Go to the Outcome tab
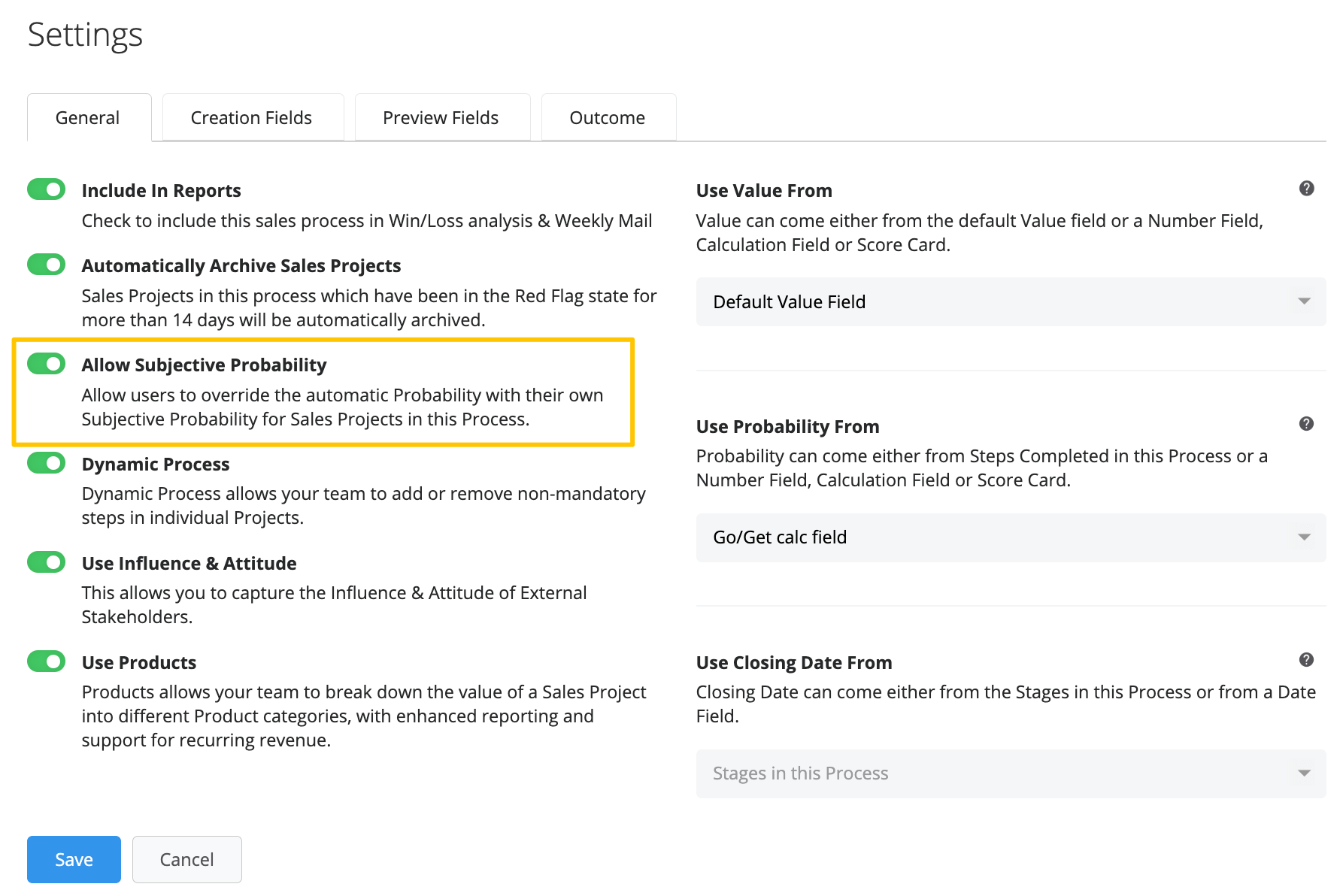1343x896 pixels. pos(607,118)
